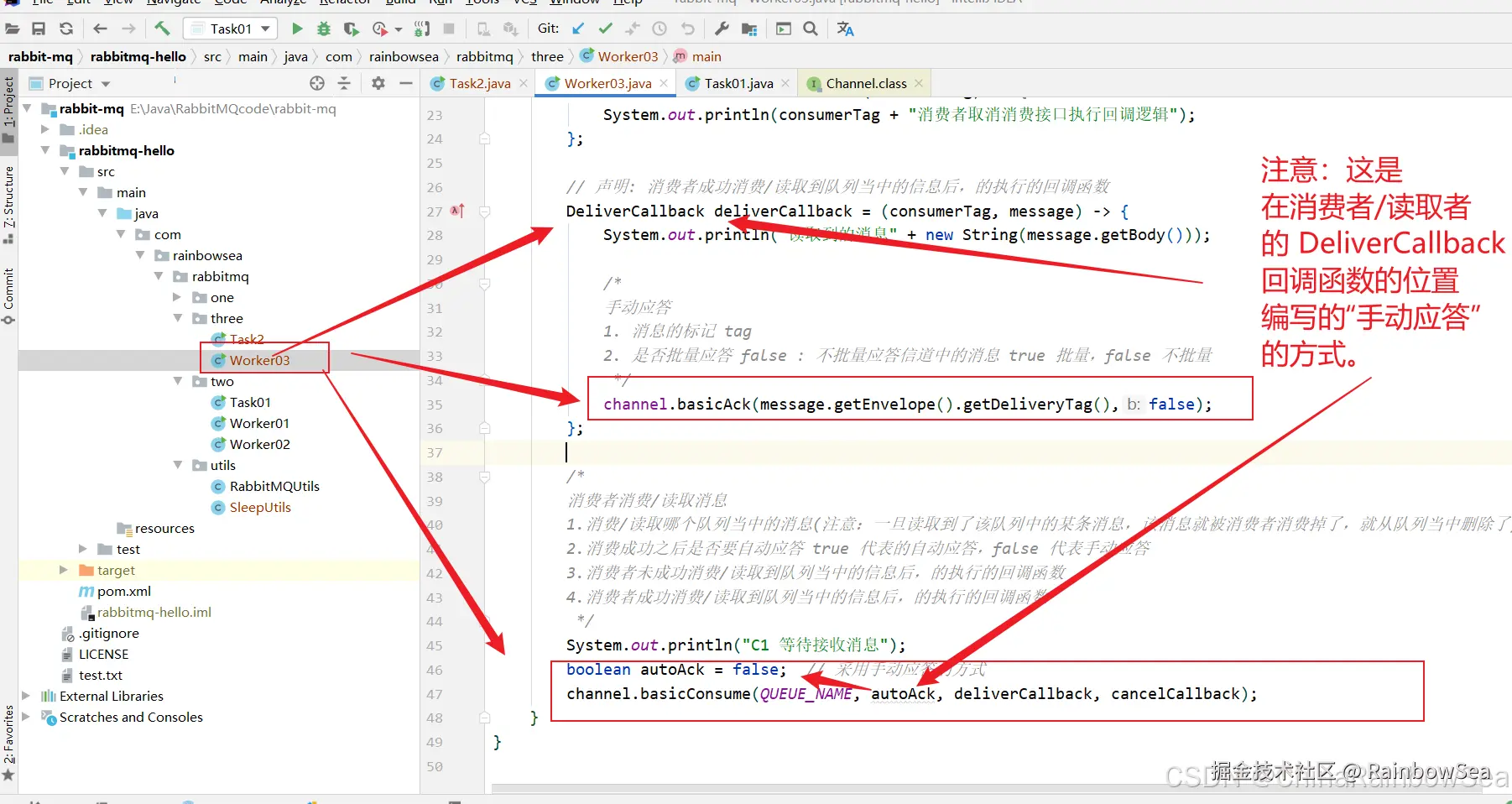Image resolution: width=1512 pixels, height=804 pixels.
Task: Select pom.xml in the project tree
Action: coord(124,591)
